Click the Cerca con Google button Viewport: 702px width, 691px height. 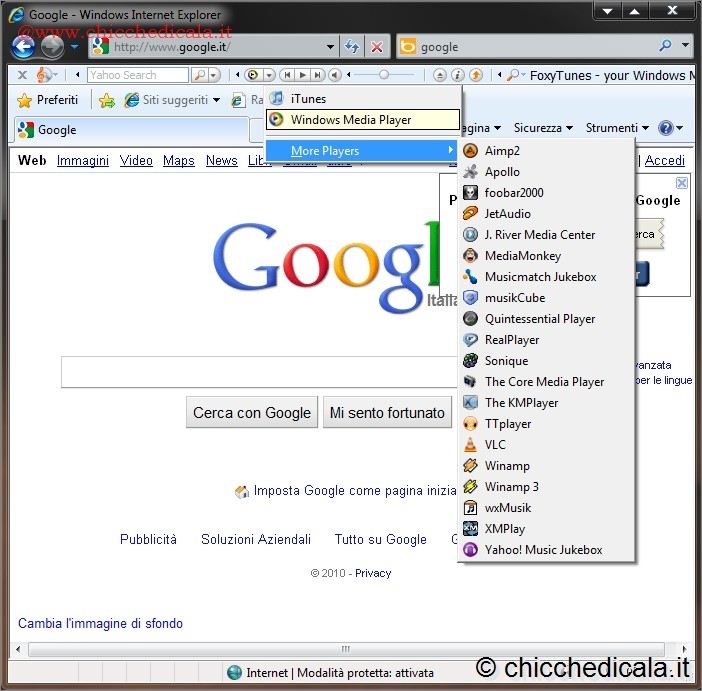251,413
